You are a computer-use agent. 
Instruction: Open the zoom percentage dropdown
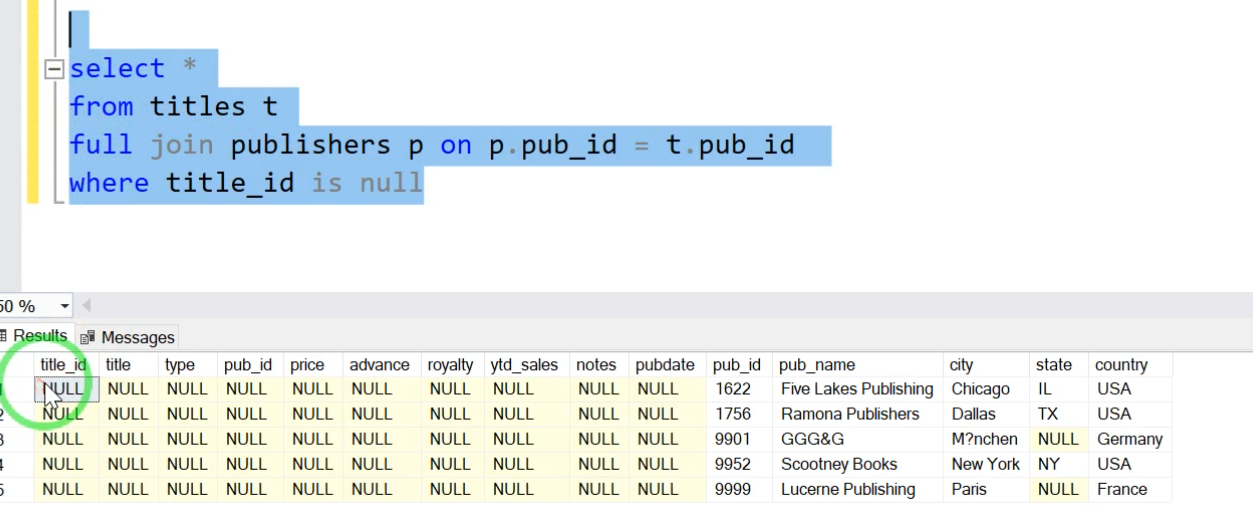[65, 306]
